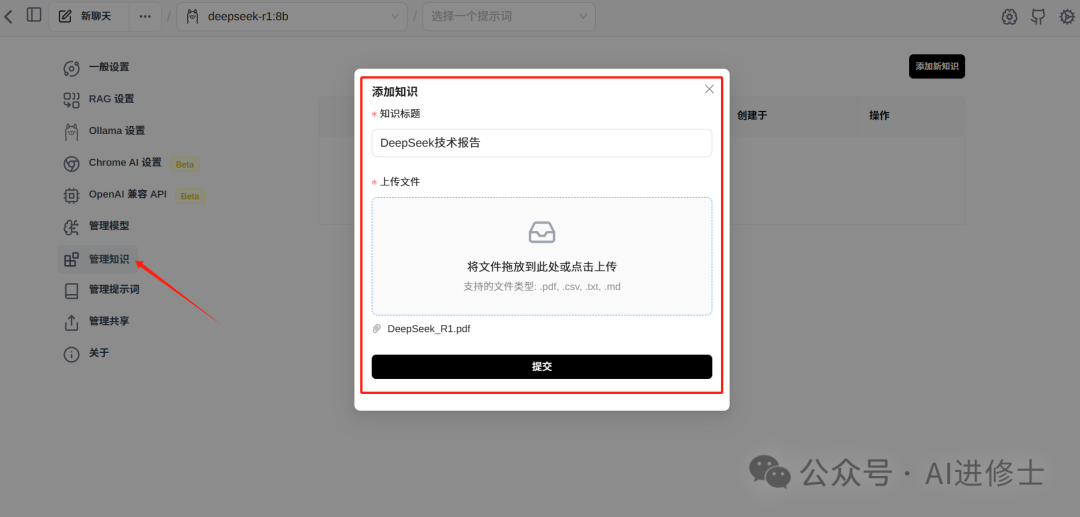1080x517 pixels.
Task: Open the three-dot more options menu
Action: tap(145, 17)
